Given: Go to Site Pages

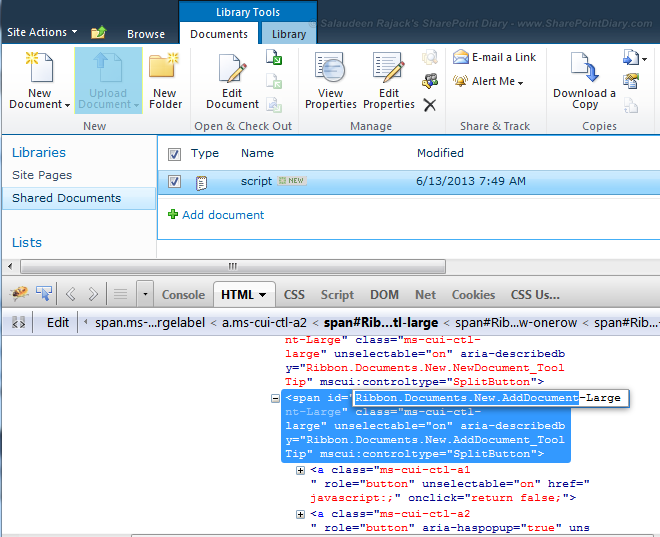Looking at the screenshot, I should coord(42,175).
